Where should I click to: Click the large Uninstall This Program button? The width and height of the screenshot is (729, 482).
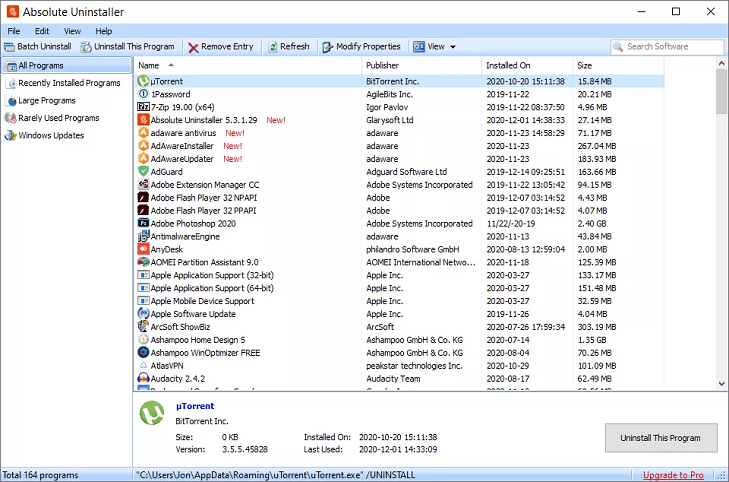[661, 438]
